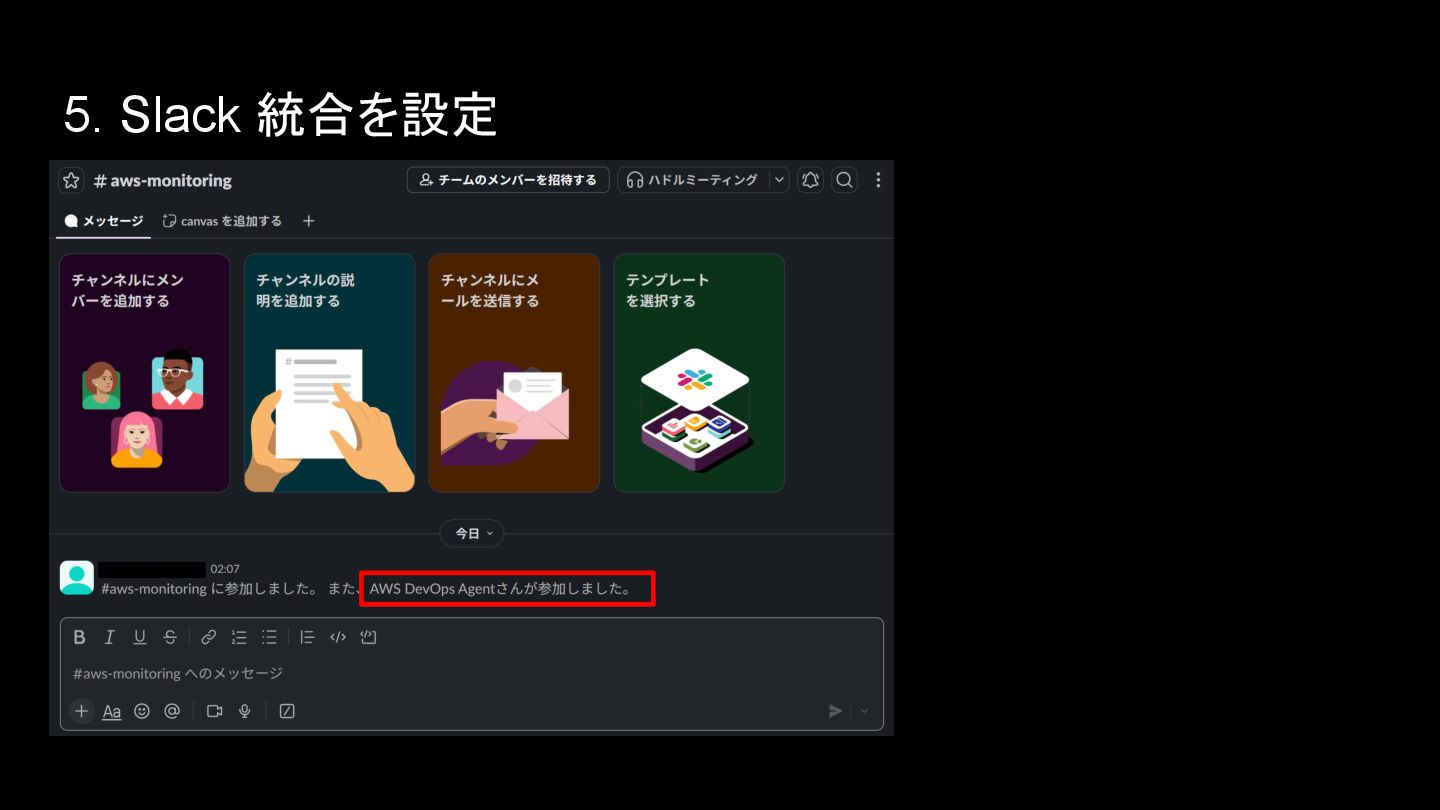The image size is (1440, 810).
Task: Insert a bulleted list
Action: tap(269, 637)
